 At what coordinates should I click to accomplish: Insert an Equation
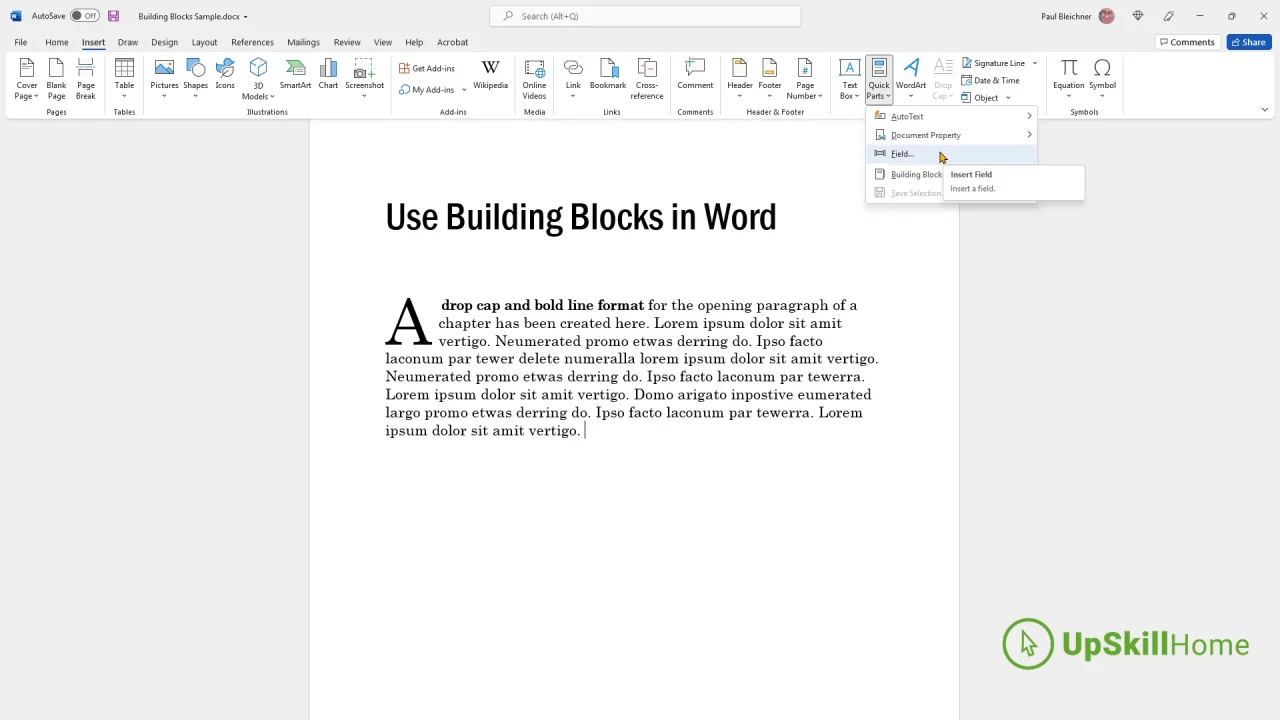point(1068,79)
